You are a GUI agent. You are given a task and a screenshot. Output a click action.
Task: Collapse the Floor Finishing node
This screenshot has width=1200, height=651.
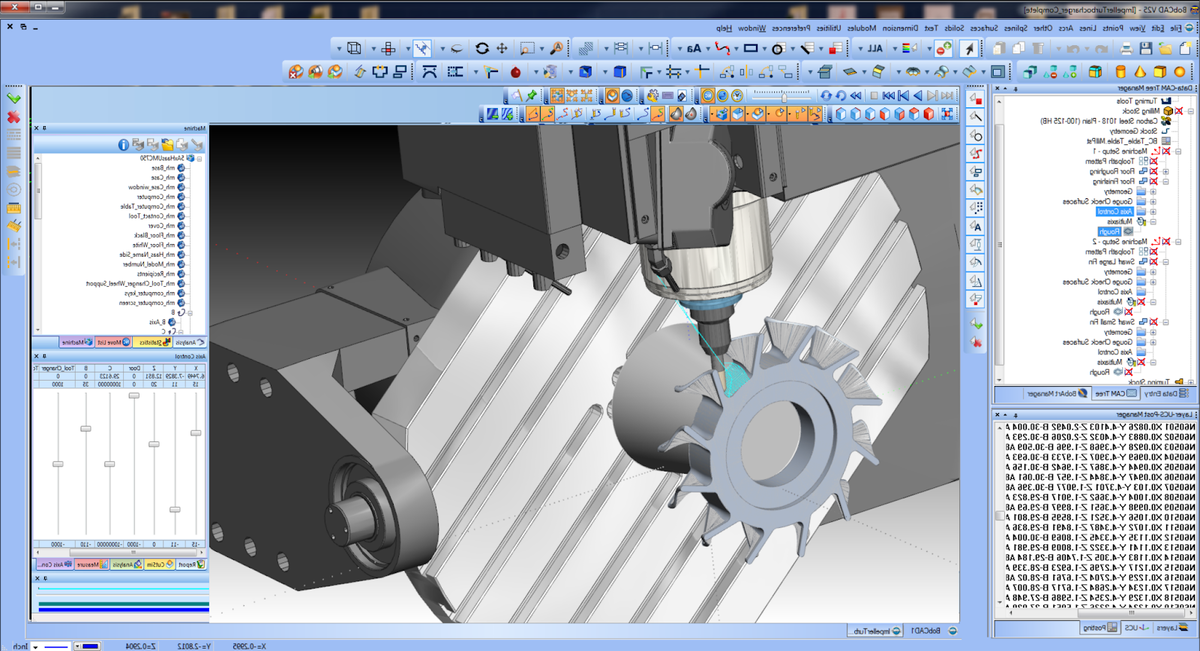[1166, 181]
